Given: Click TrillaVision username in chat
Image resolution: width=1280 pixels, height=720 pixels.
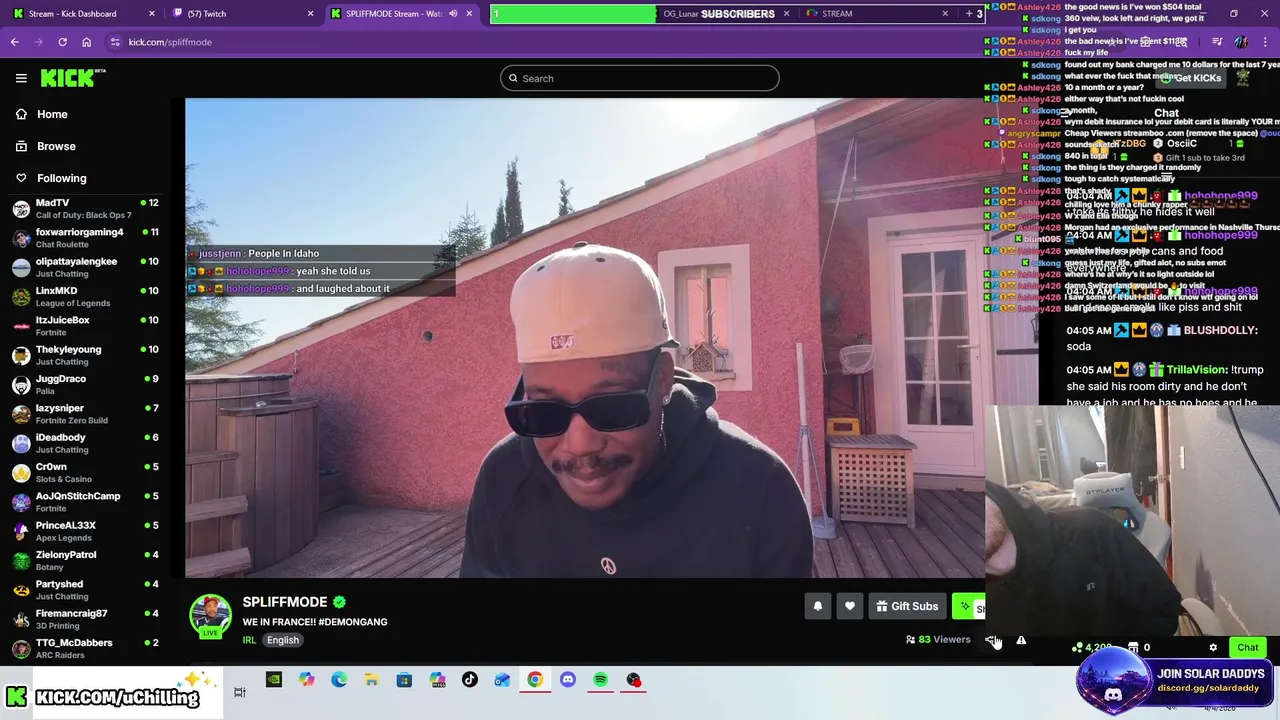Looking at the screenshot, I should click(x=1196, y=369).
